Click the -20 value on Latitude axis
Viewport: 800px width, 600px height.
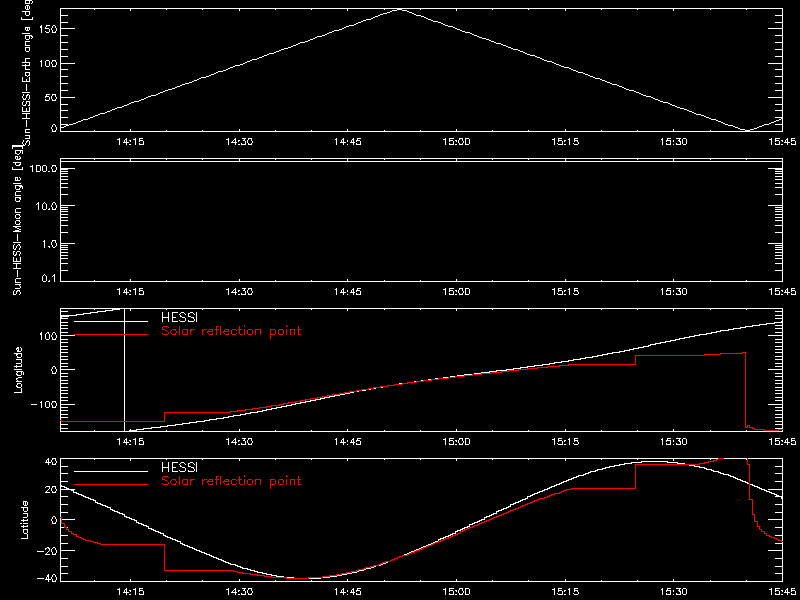click(47, 551)
